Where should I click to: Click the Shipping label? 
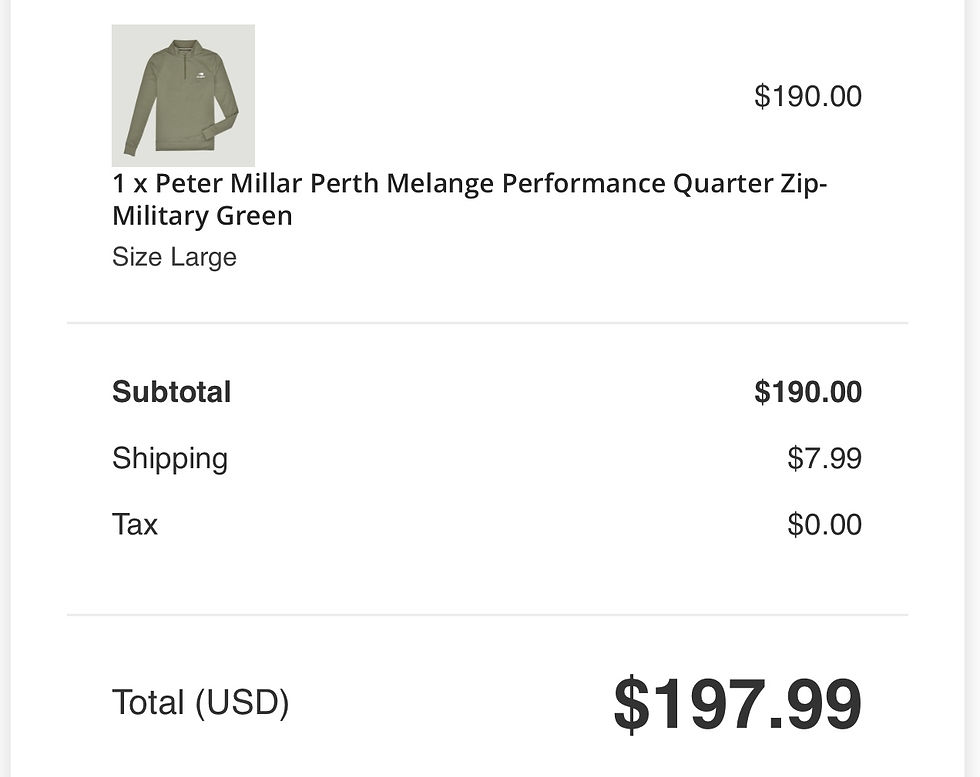170,459
